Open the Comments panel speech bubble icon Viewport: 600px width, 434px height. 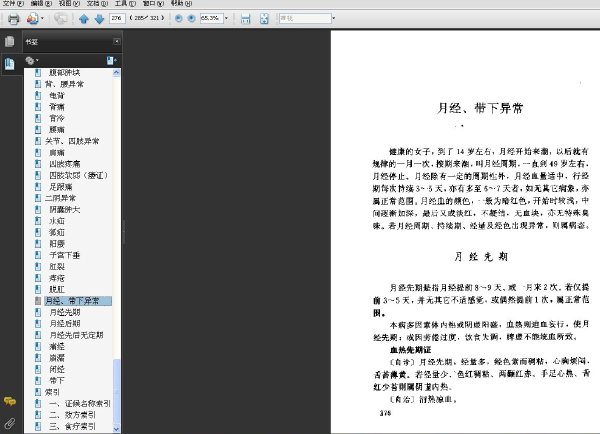[x=10, y=401]
